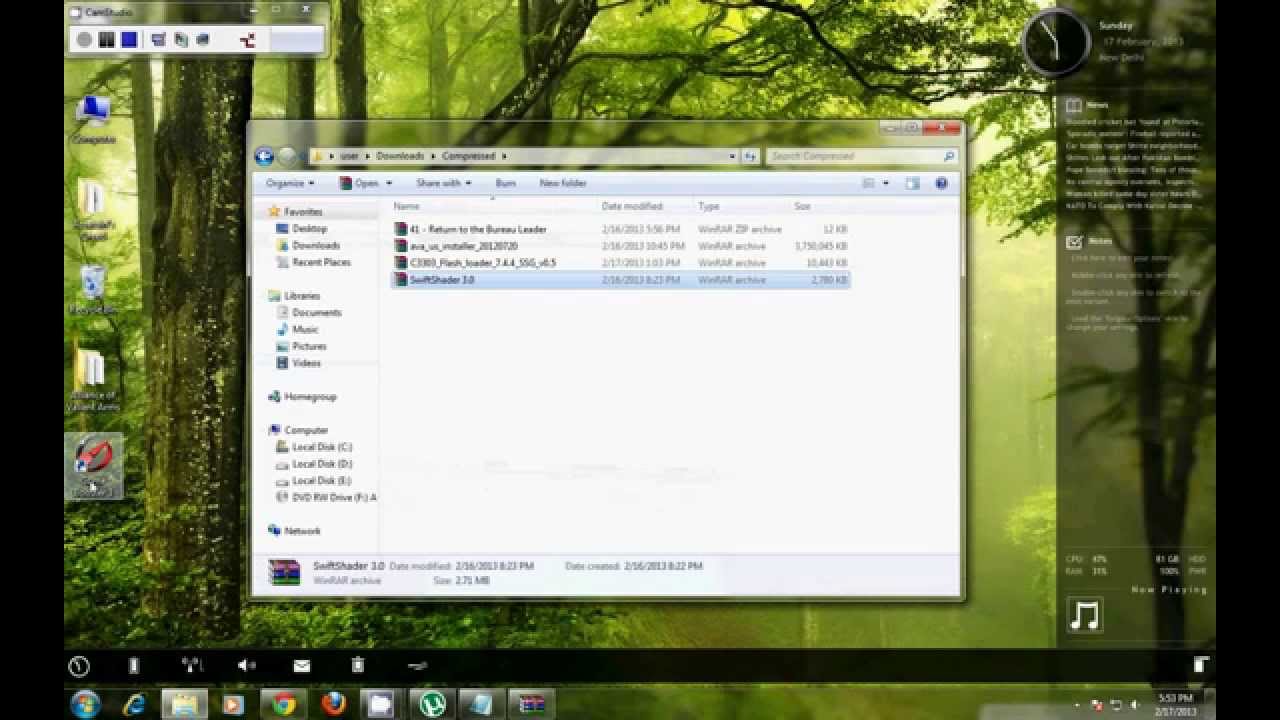Open the Change your view dropdown arrow
The image size is (1280, 720).
click(886, 183)
